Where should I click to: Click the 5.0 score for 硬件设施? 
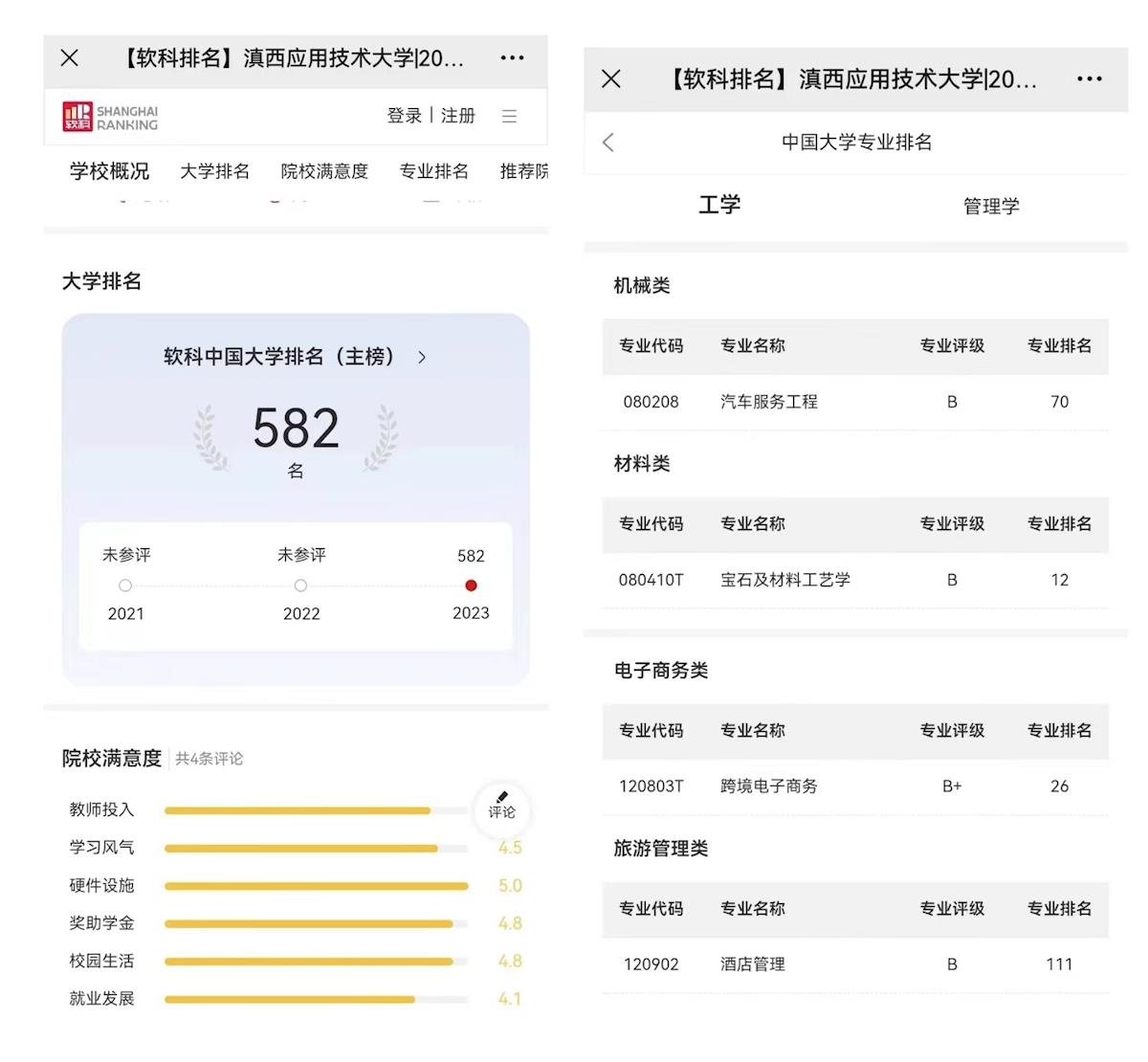[x=510, y=886]
